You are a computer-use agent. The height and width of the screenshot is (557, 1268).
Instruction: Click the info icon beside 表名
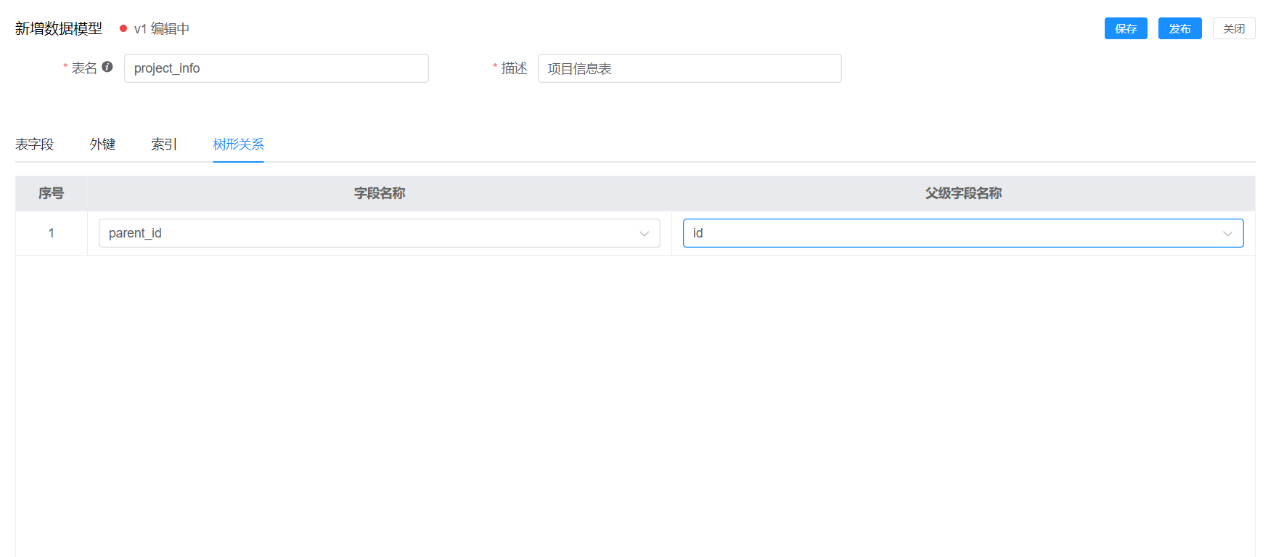107,67
